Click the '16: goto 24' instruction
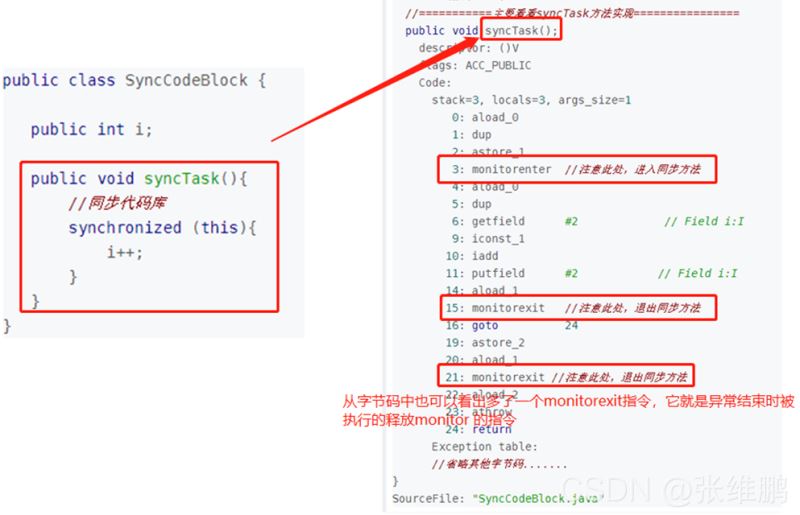This screenshot has height=515, width=800. coord(511,325)
